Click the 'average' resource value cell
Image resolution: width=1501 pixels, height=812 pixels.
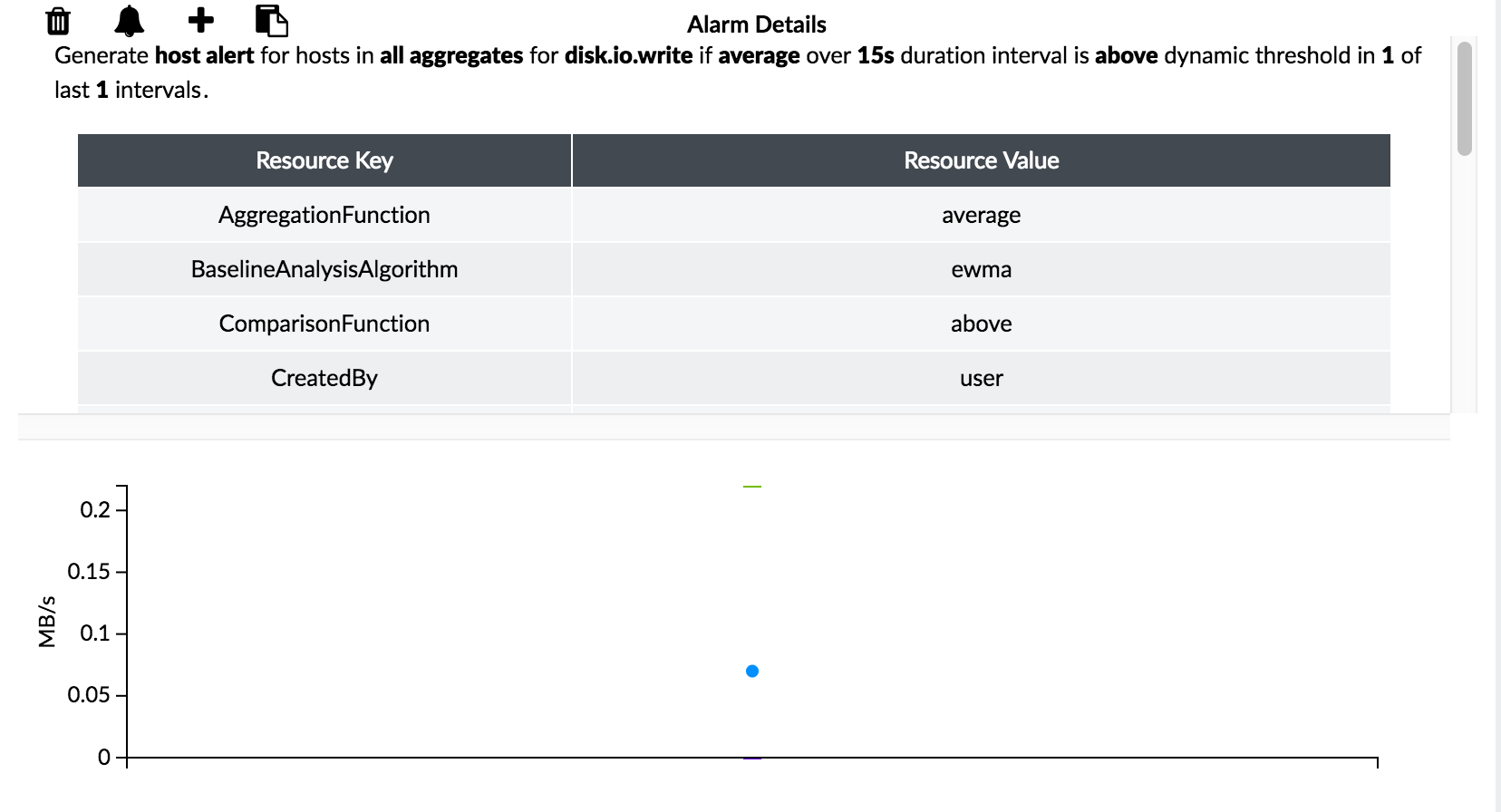[981, 215]
